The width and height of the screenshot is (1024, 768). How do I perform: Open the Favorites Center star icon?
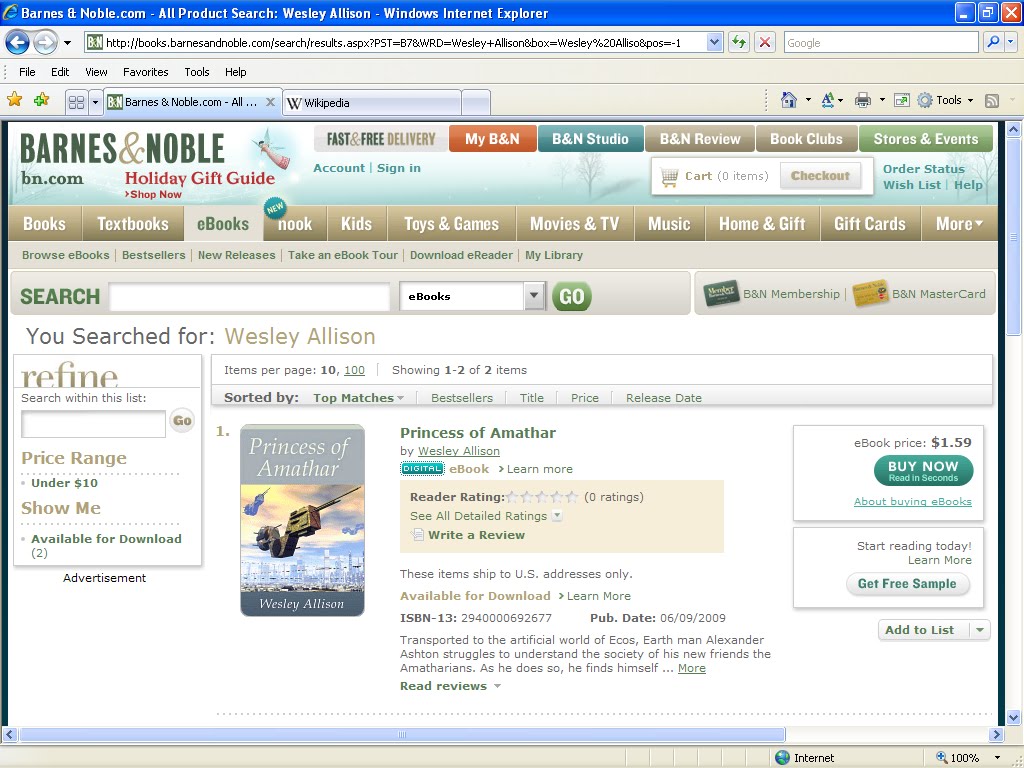coord(15,100)
